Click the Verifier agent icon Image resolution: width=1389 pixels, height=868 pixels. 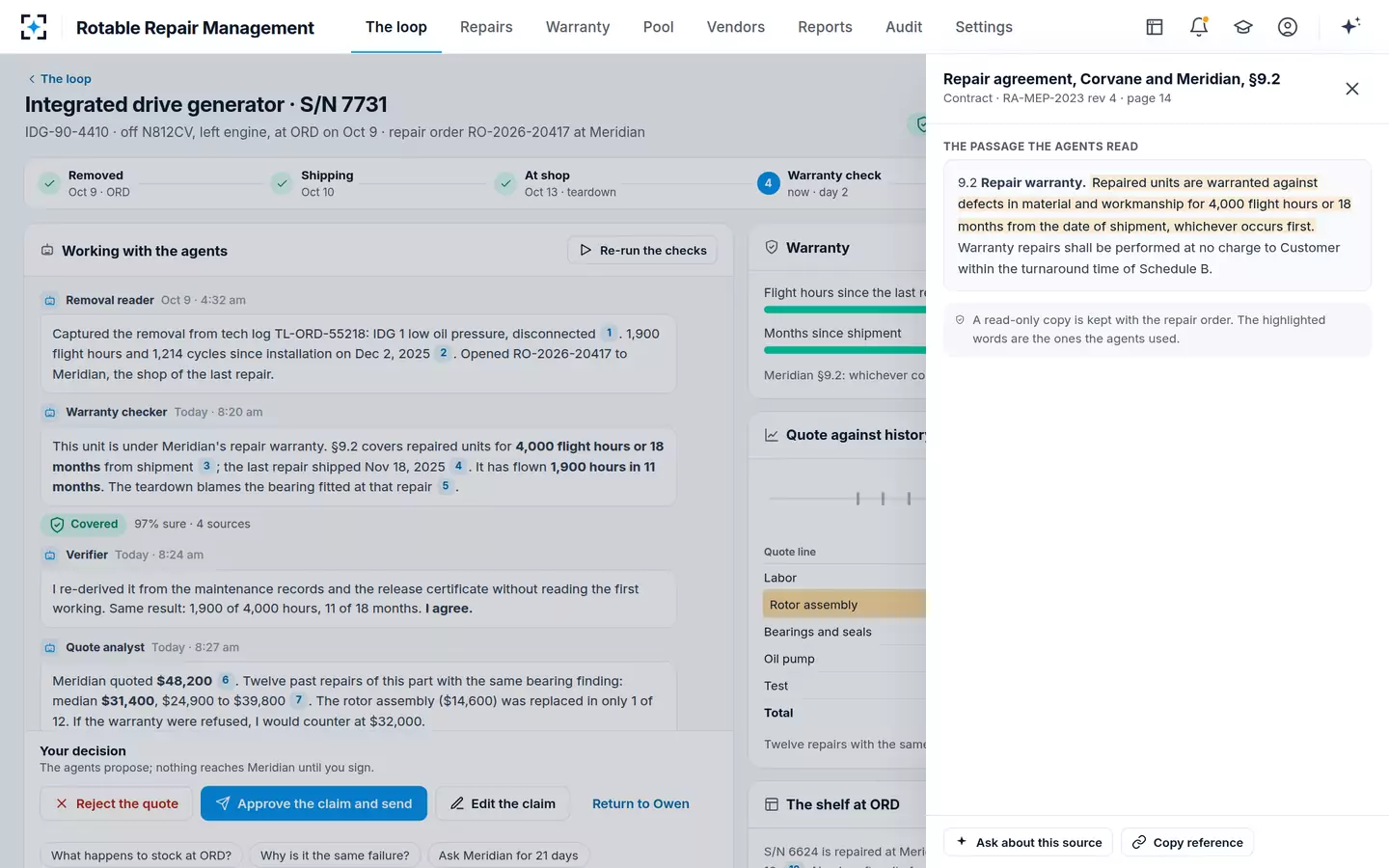point(50,556)
